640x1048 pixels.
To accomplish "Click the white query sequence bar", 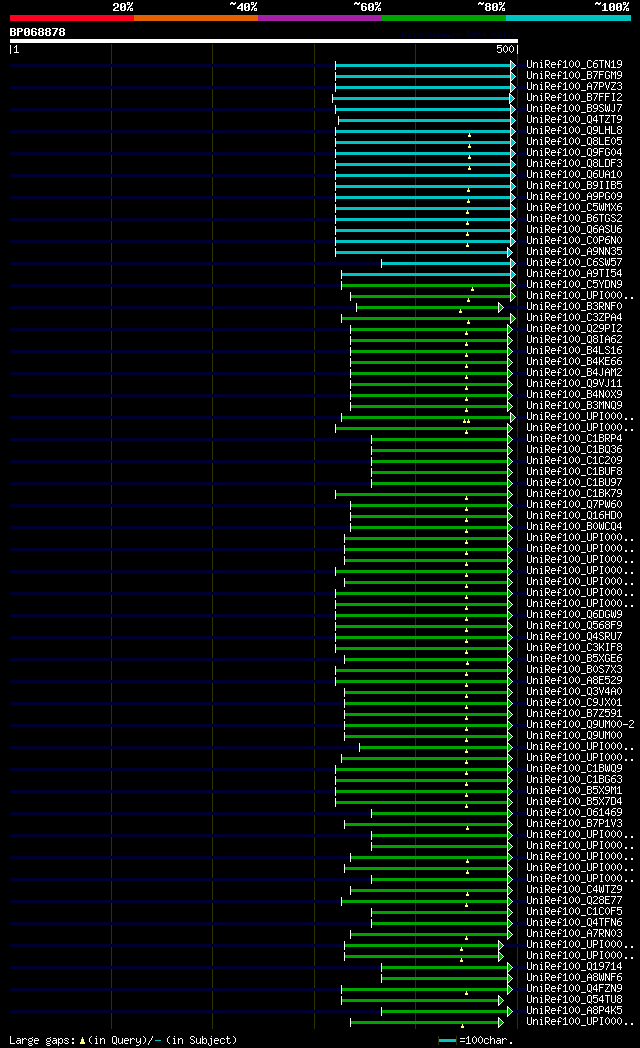I will point(264,41).
